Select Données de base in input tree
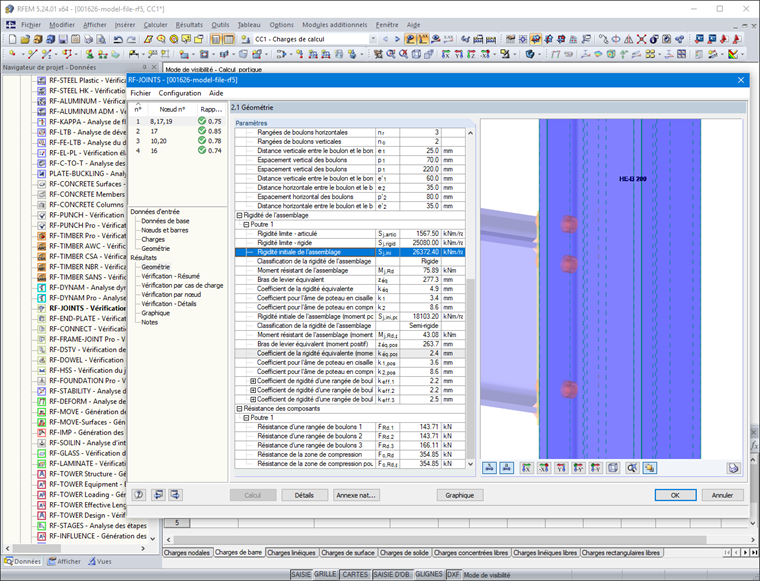Viewport: 760px width, 581px height. (165, 221)
